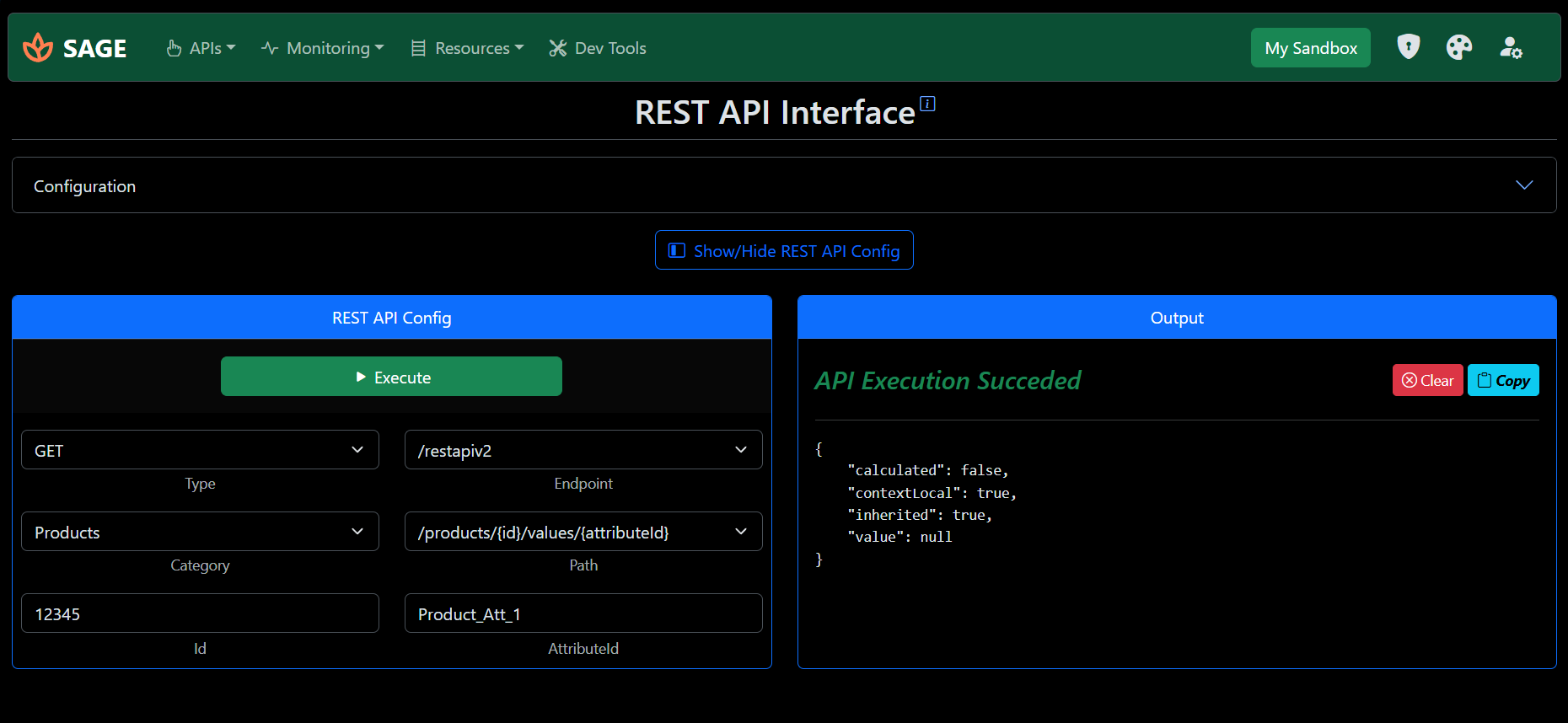Viewport: 1568px width, 723px height.
Task: Click the REST API Config panel header
Action: 392,318
